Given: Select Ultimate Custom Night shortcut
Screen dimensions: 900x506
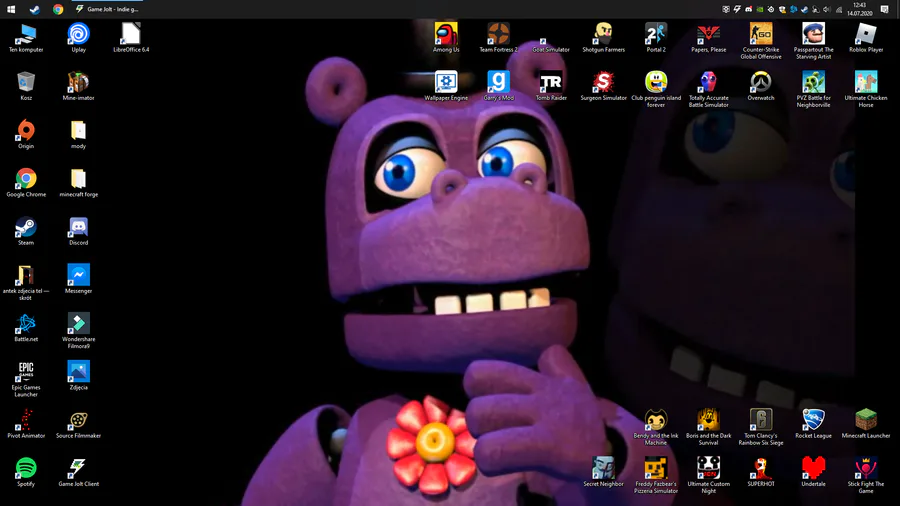Looking at the screenshot, I should (x=708, y=476).
